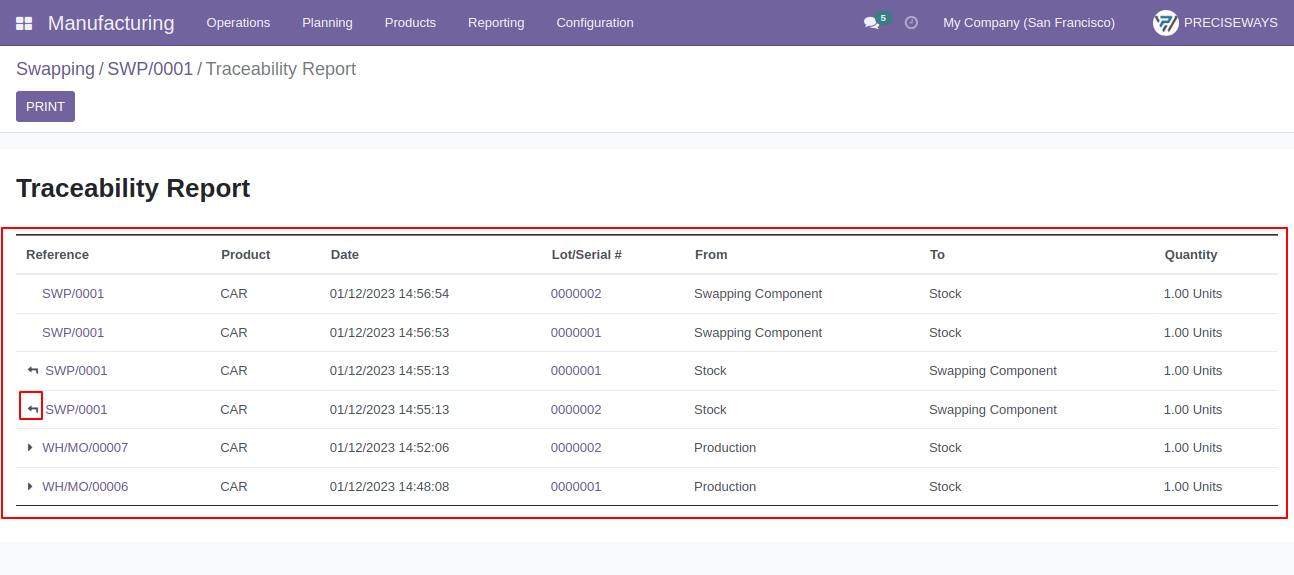1294x575 pixels.
Task: Click return arrow icon for lot 0000001
Action: click(33, 371)
